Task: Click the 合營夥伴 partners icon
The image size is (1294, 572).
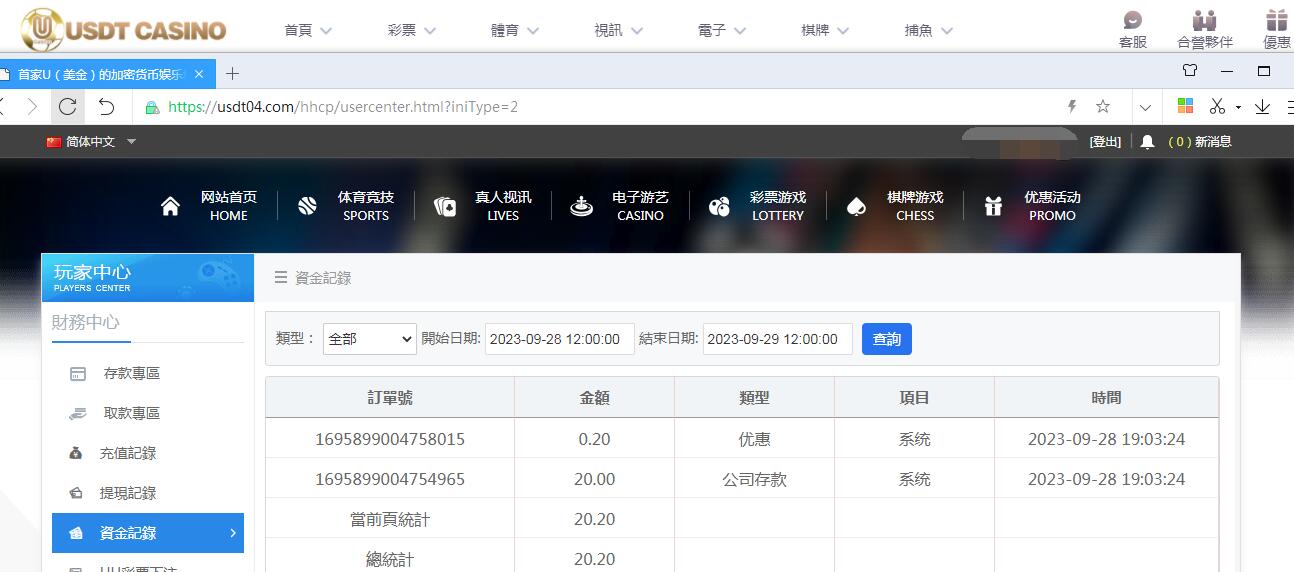Action: coord(1204,28)
